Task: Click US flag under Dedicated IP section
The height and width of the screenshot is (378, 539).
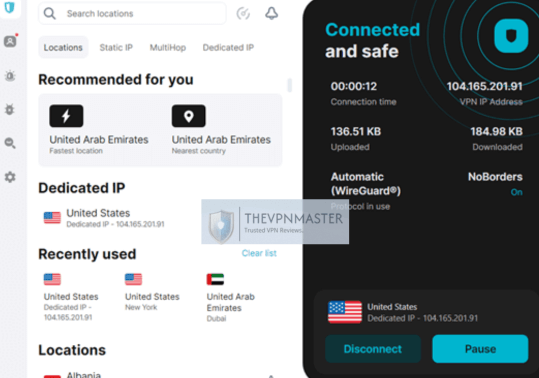Action: tap(52, 218)
